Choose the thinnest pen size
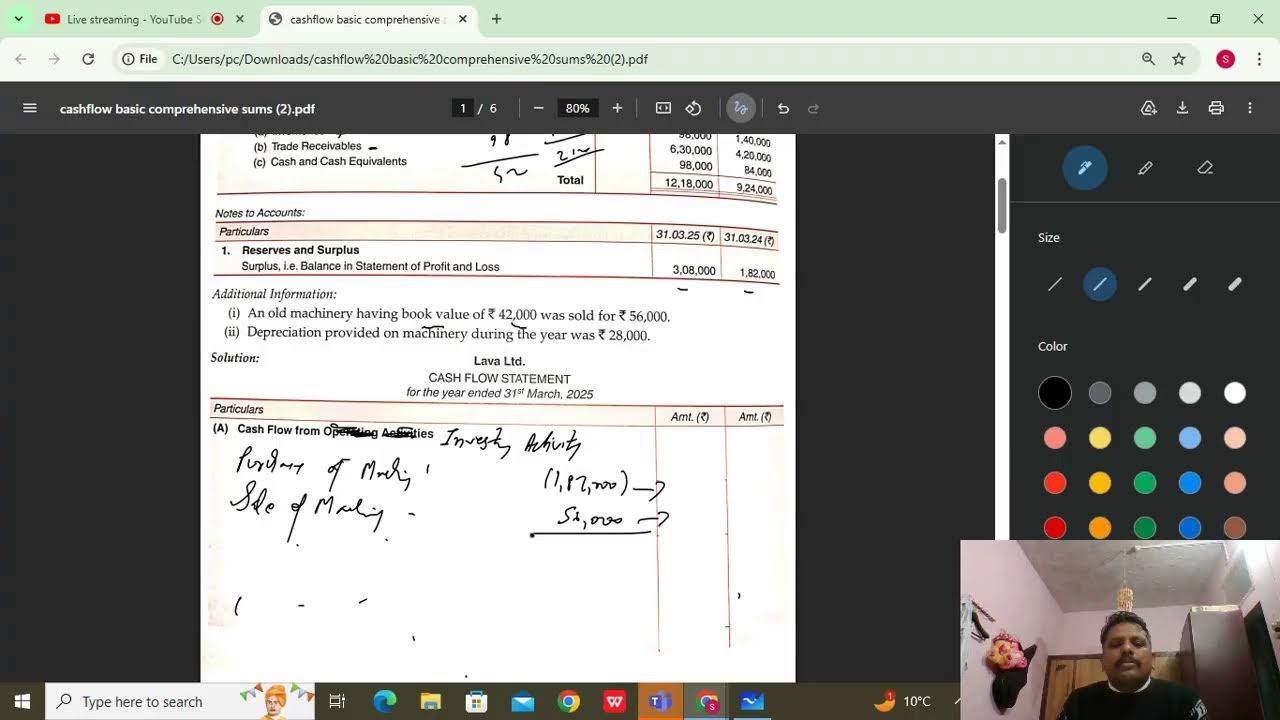This screenshot has height=720, width=1280. (x=1055, y=285)
